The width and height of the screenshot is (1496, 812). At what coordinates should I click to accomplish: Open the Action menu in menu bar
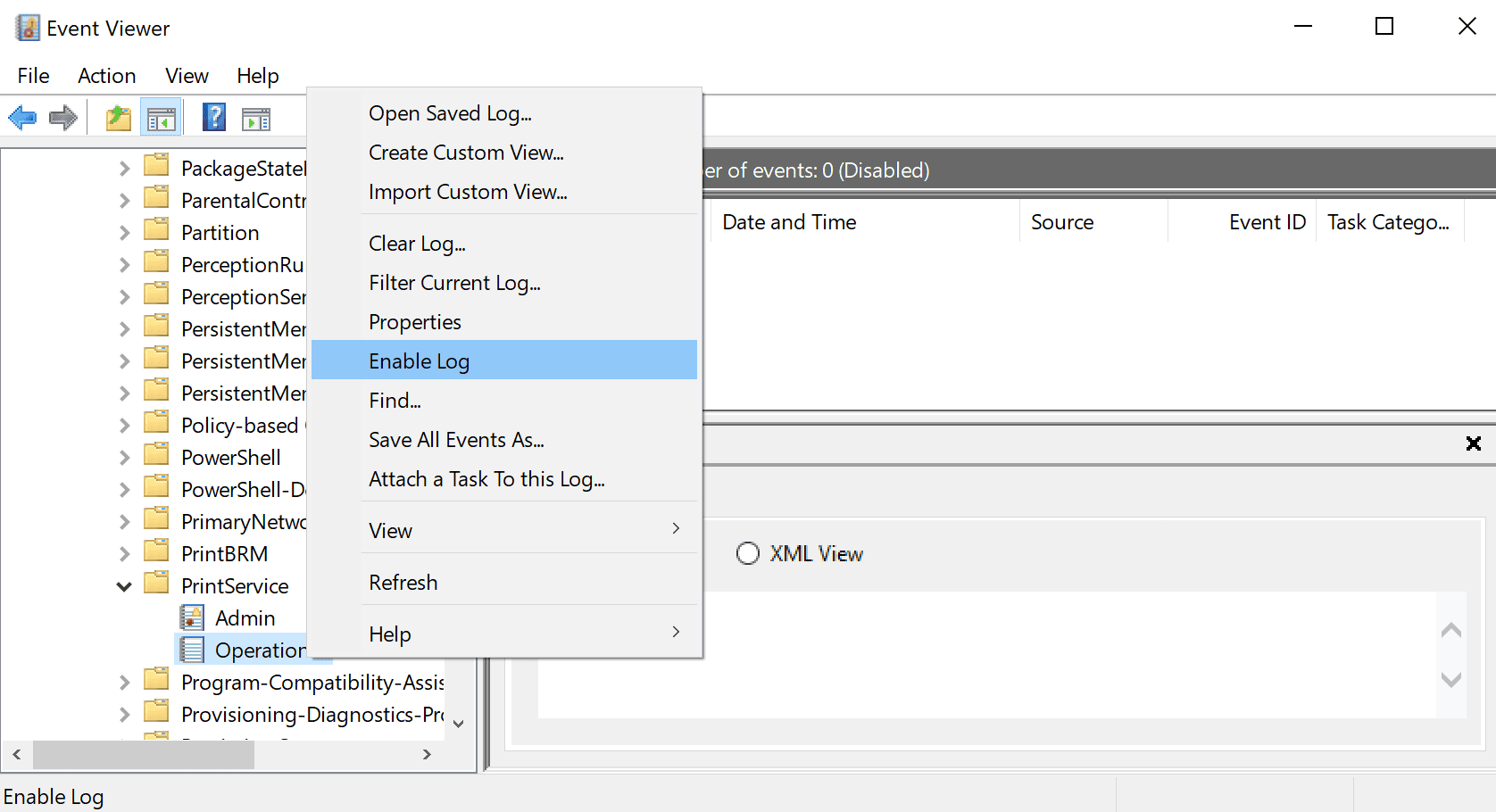pos(107,76)
